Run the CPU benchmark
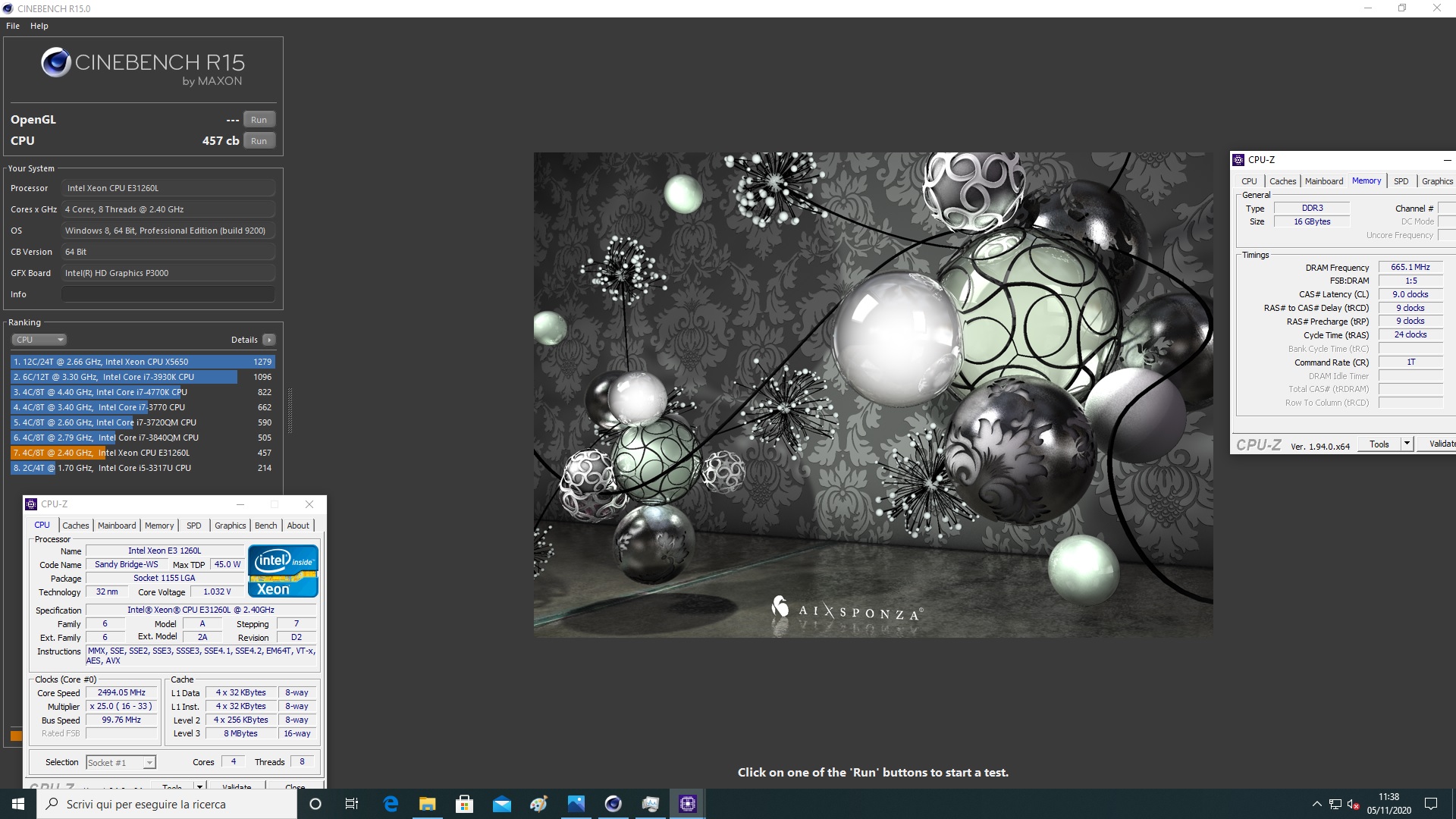The height and width of the screenshot is (819, 1456). coord(259,141)
